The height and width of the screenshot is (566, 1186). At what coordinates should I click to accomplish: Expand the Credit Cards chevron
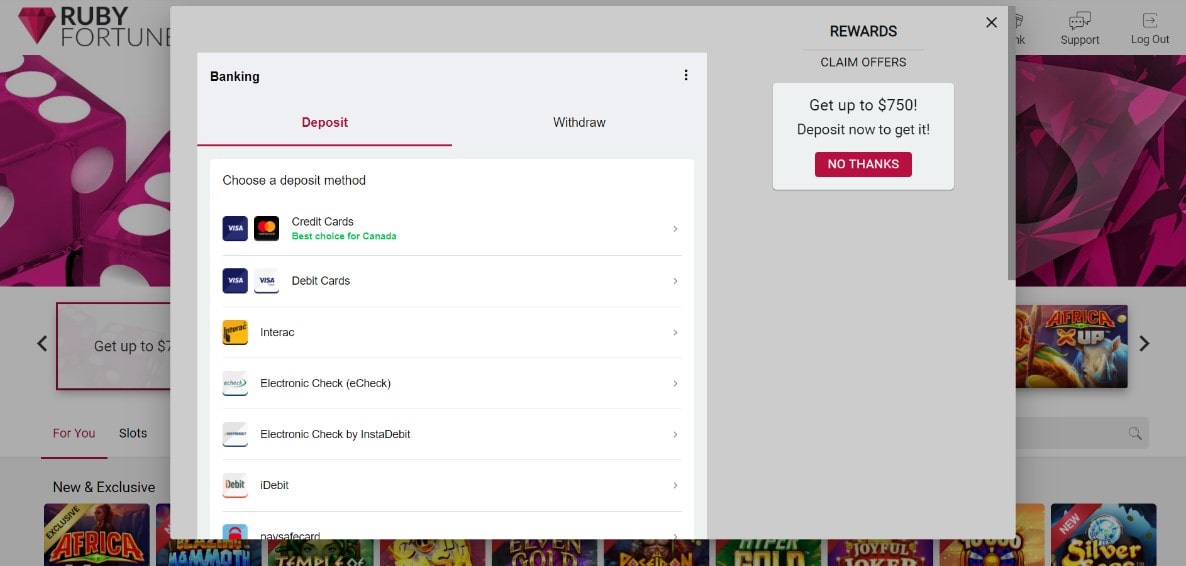coord(675,229)
